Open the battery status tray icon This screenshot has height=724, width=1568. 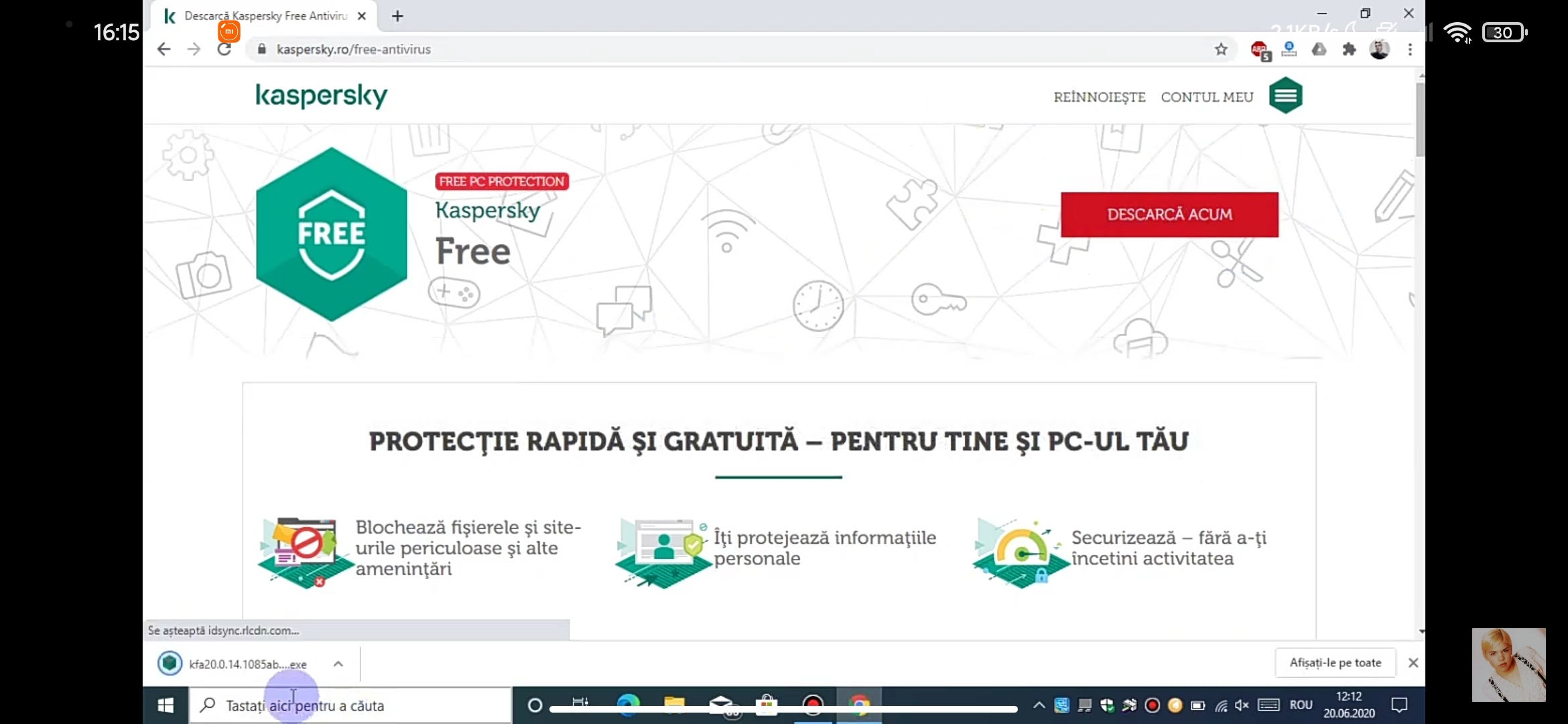click(1198, 705)
